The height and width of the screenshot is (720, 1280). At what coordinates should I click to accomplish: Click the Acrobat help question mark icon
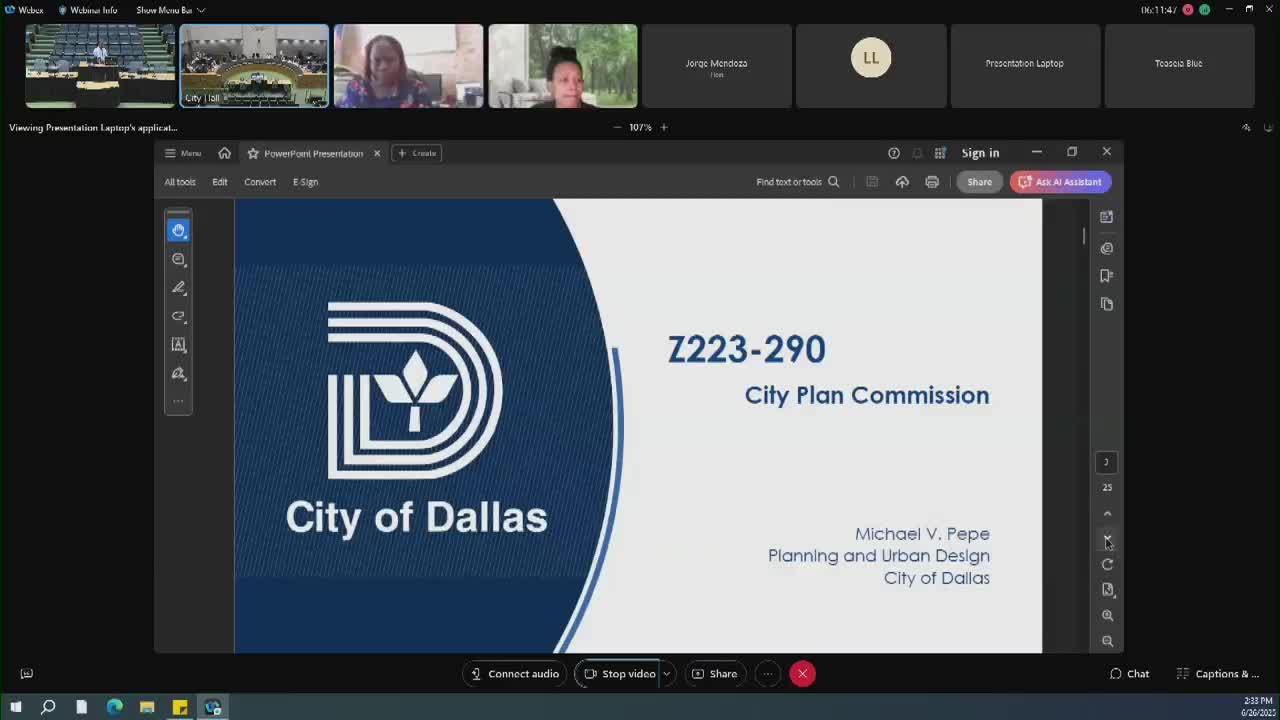pos(894,153)
